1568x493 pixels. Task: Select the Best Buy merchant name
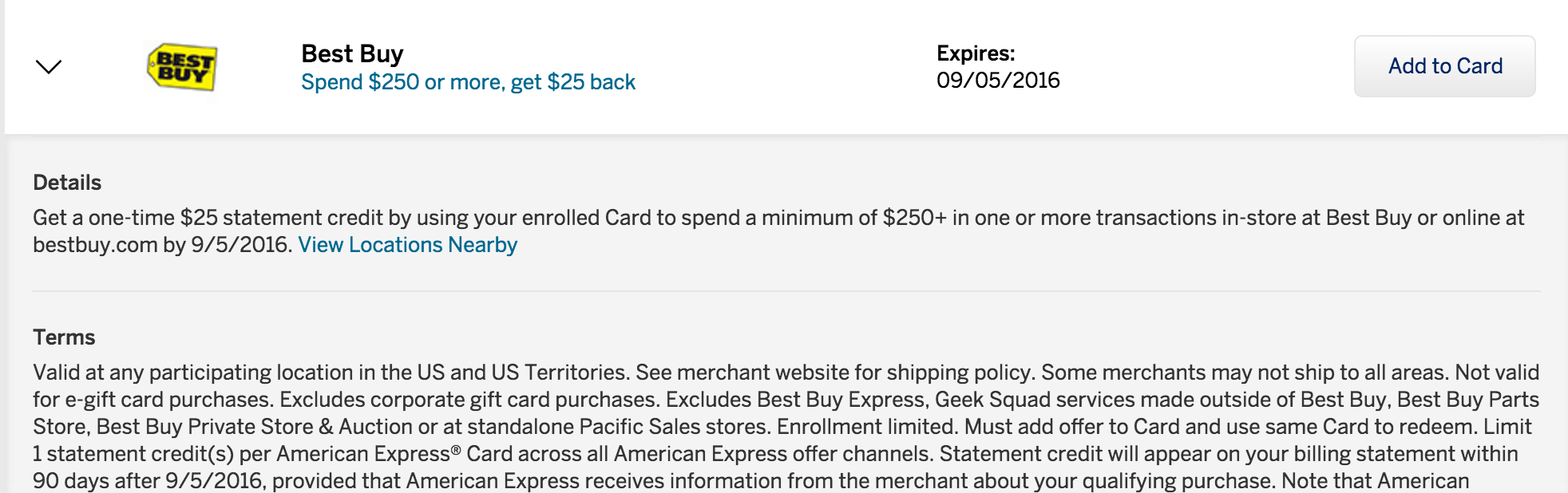pos(352,53)
